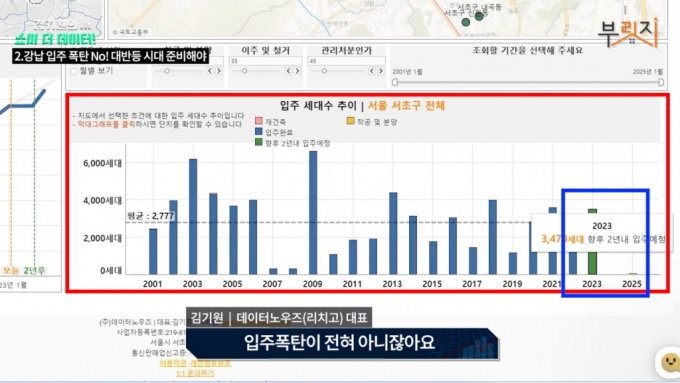Open the smiley chat widget icon

670,361
